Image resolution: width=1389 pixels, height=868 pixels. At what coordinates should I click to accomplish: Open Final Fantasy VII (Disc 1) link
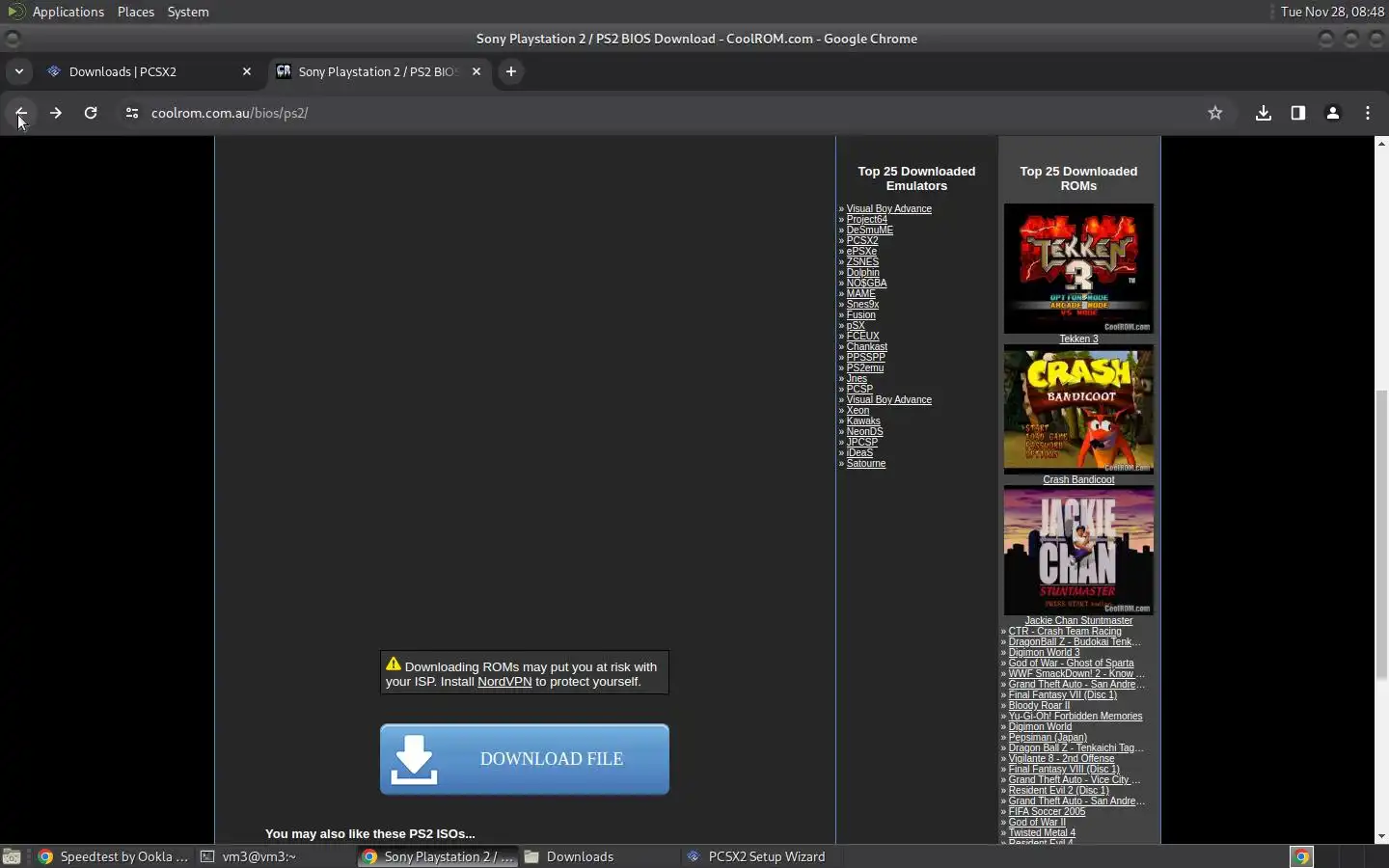click(x=1063, y=694)
